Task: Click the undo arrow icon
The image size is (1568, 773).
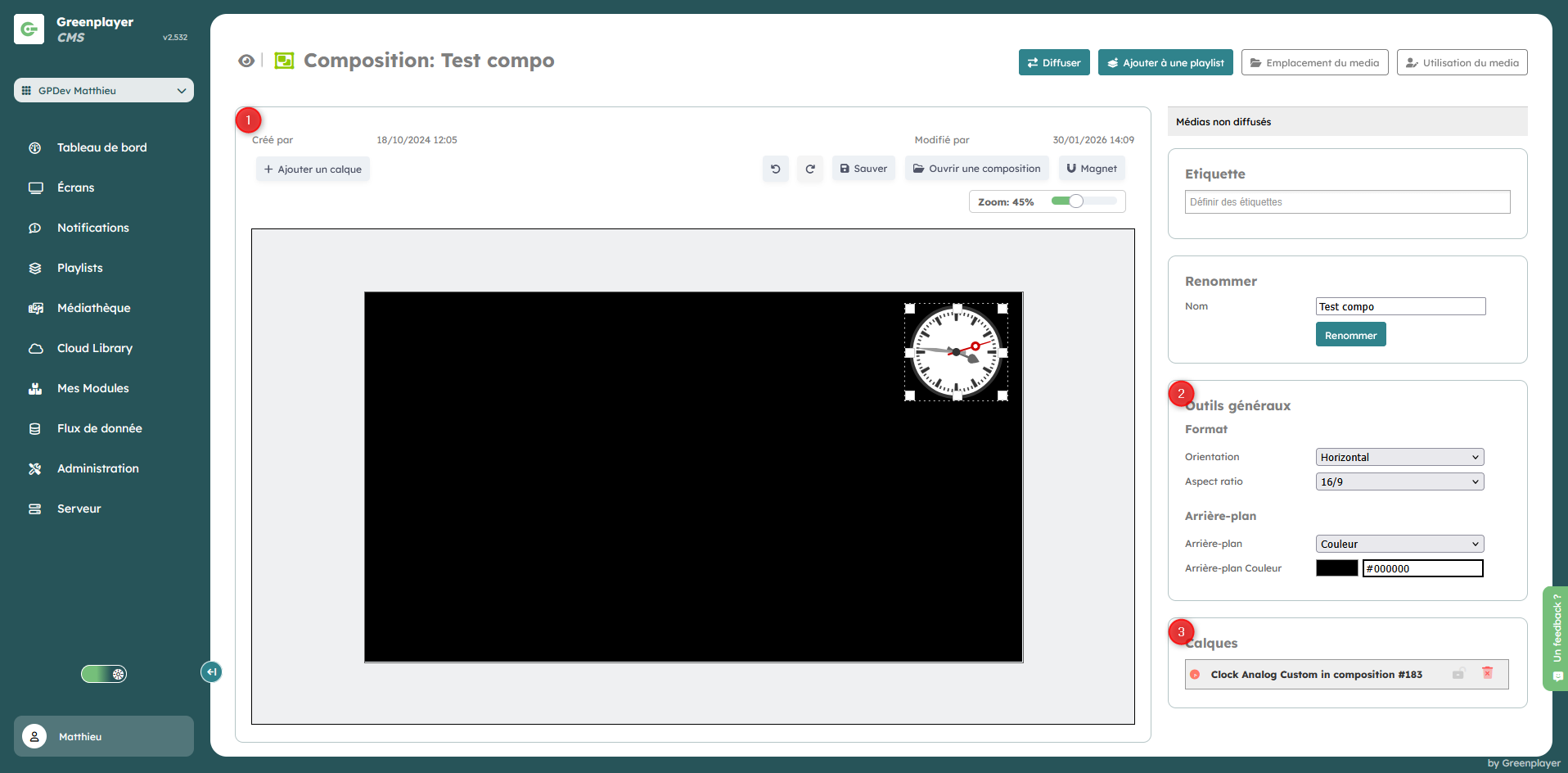Action: [x=775, y=169]
